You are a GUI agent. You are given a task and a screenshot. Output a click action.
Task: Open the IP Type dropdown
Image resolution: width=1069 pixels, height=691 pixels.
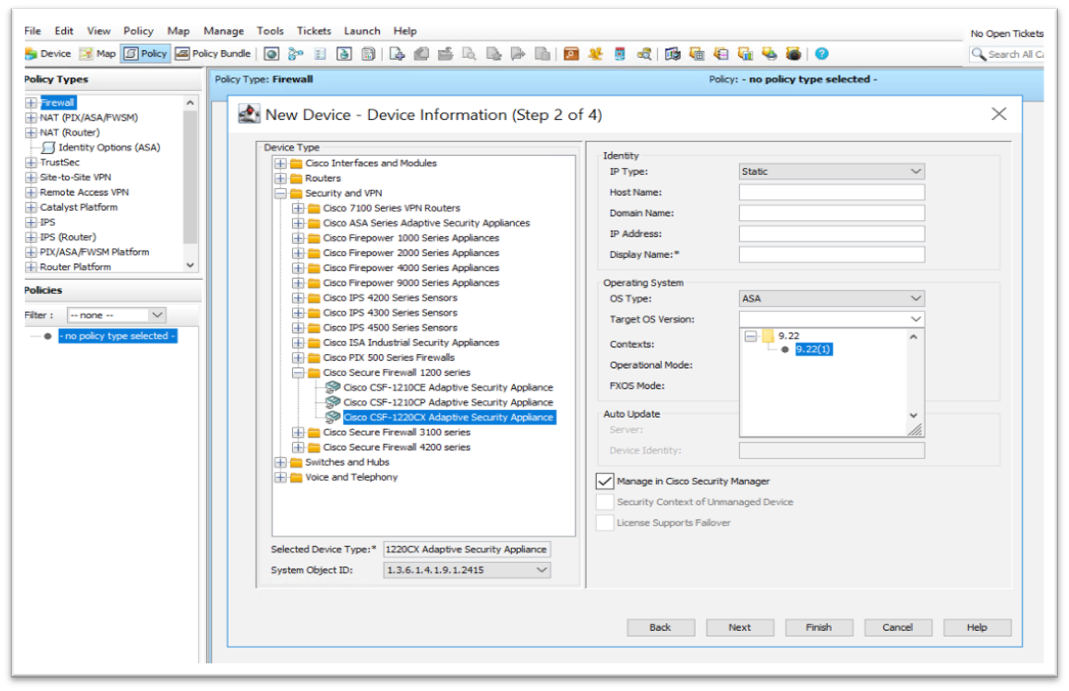917,171
